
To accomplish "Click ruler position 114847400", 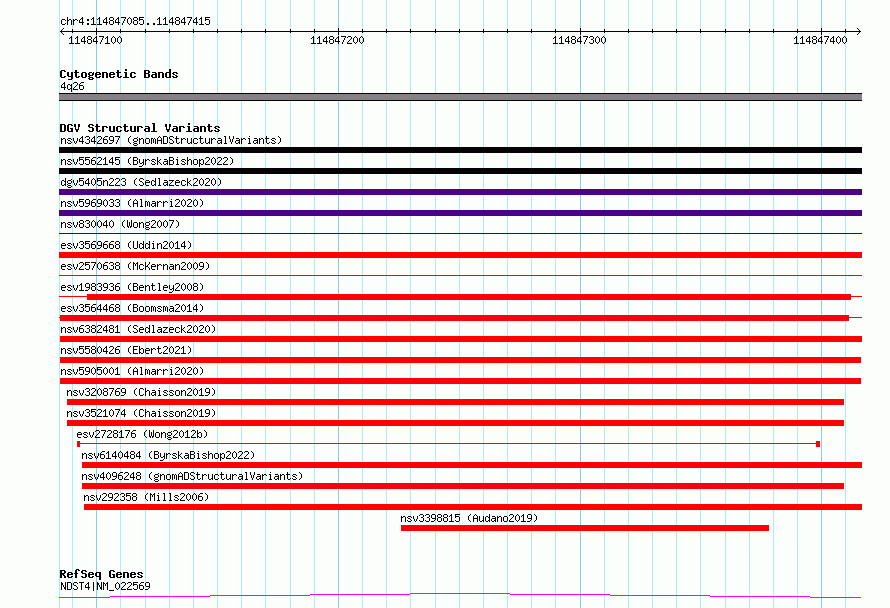I will pos(820,40).
